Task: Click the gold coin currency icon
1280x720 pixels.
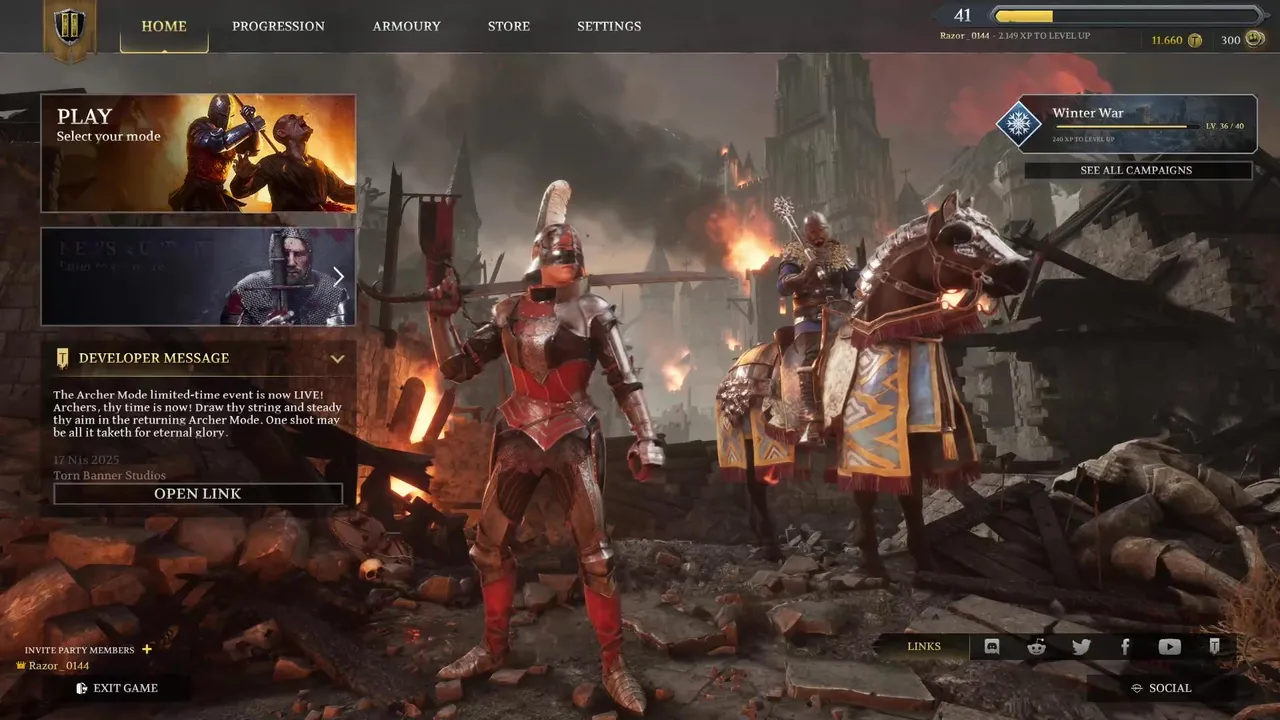Action: click(1194, 41)
